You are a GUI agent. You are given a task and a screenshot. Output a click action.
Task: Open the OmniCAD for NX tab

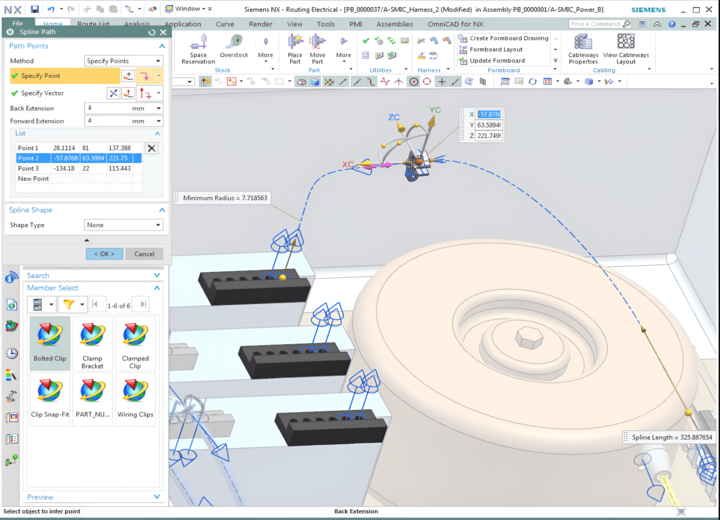pos(456,24)
